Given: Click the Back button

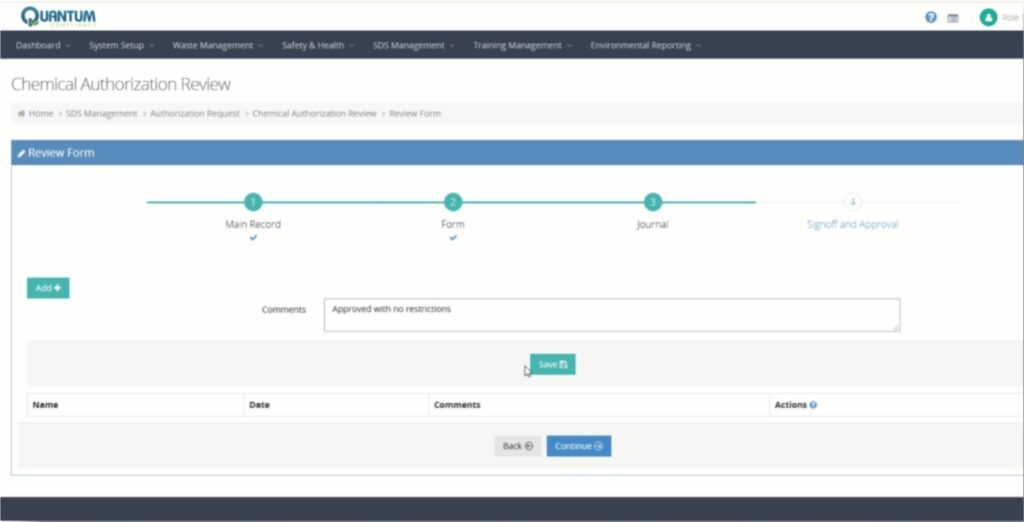Looking at the screenshot, I should (x=517, y=446).
